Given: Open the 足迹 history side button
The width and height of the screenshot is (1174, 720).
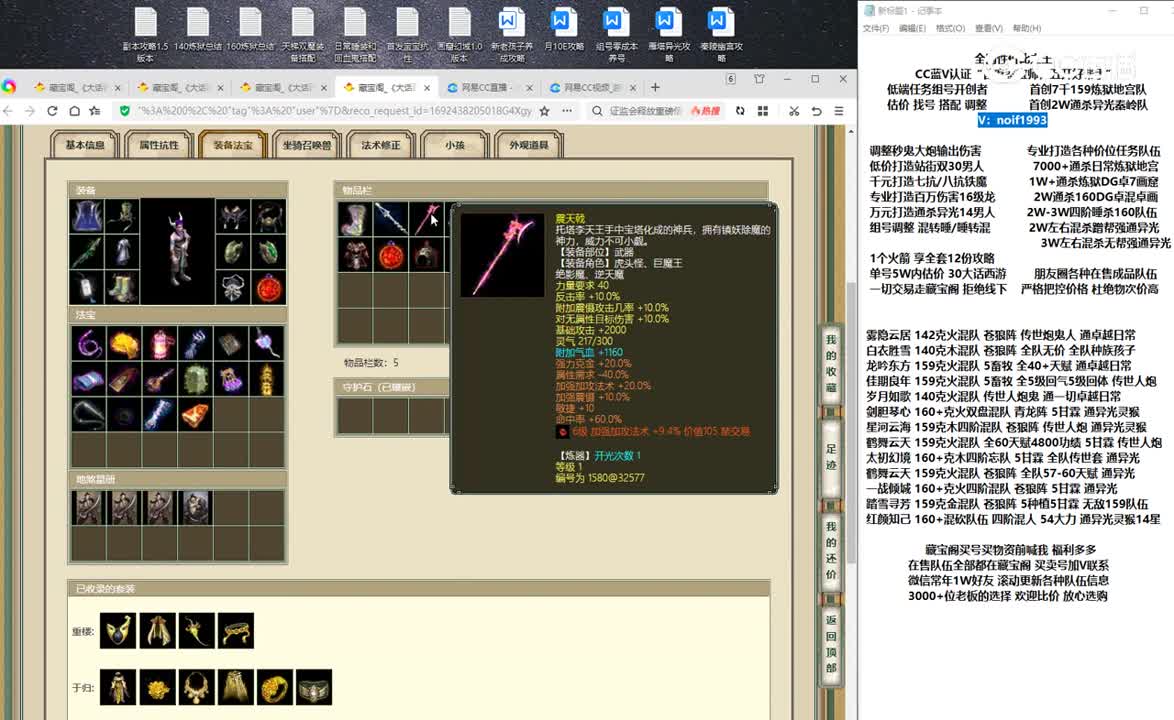Looking at the screenshot, I should click(831, 457).
